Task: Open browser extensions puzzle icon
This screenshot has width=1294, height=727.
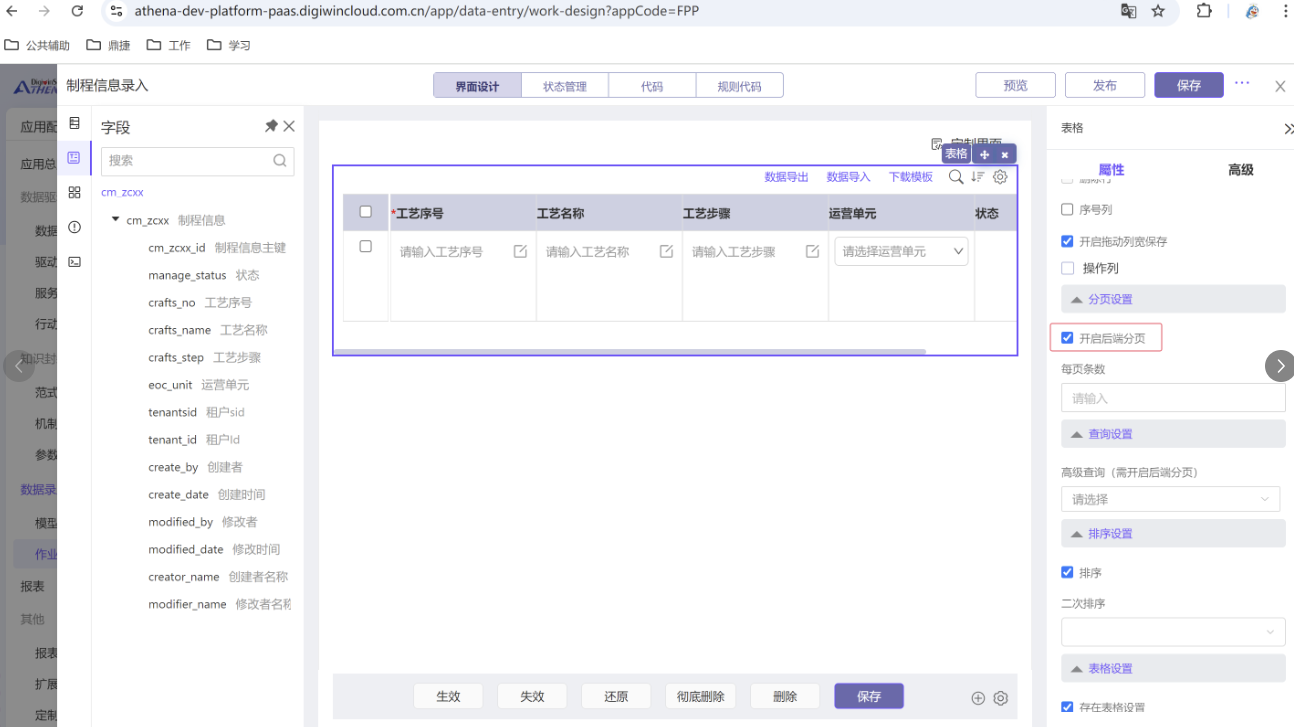Action: click(1204, 11)
